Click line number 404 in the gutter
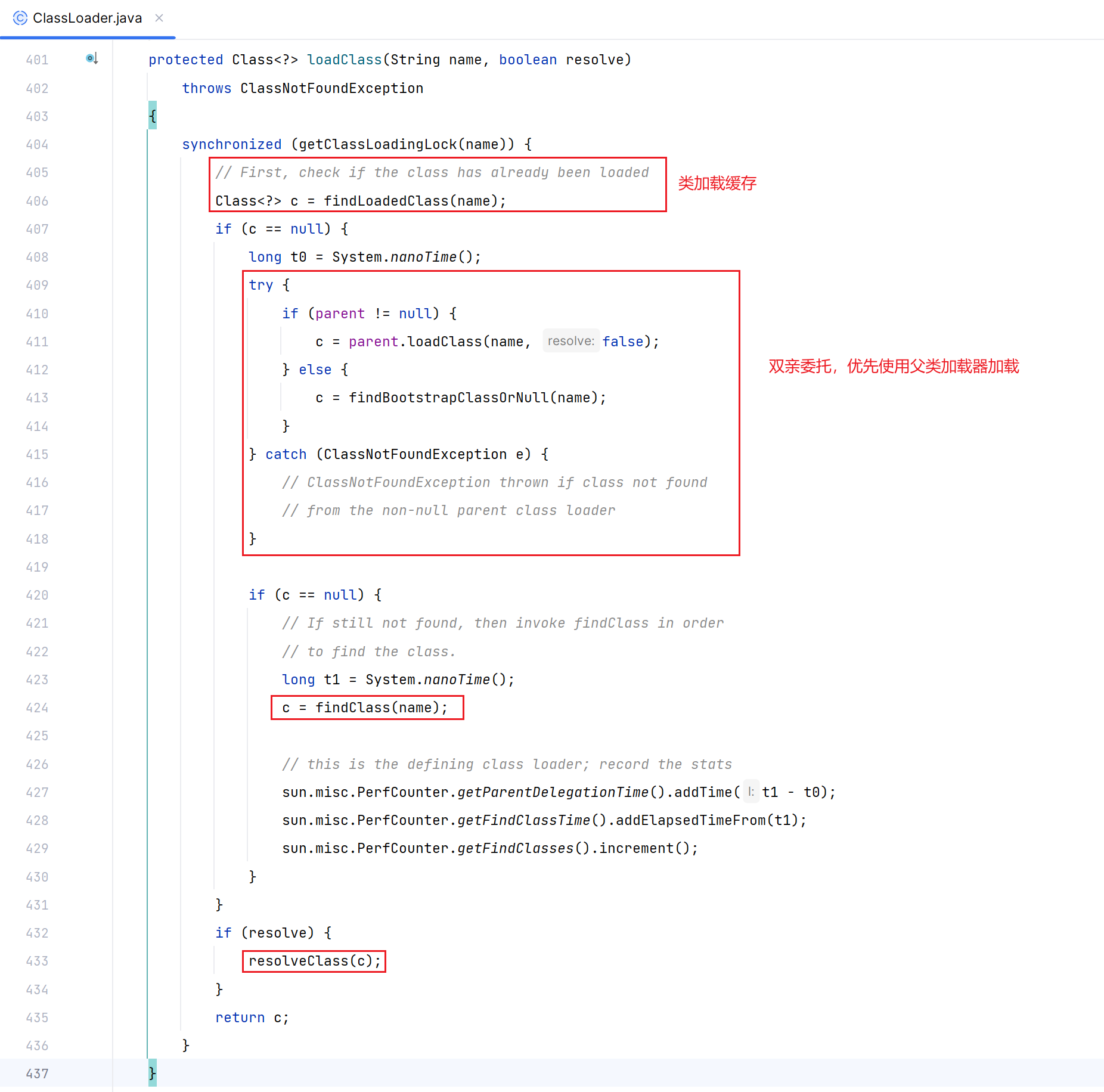1104x1092 pixels. (37, 144)
